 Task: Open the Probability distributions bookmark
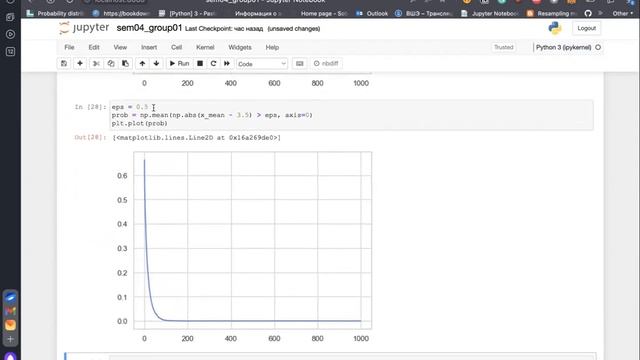tap(56, 13)
